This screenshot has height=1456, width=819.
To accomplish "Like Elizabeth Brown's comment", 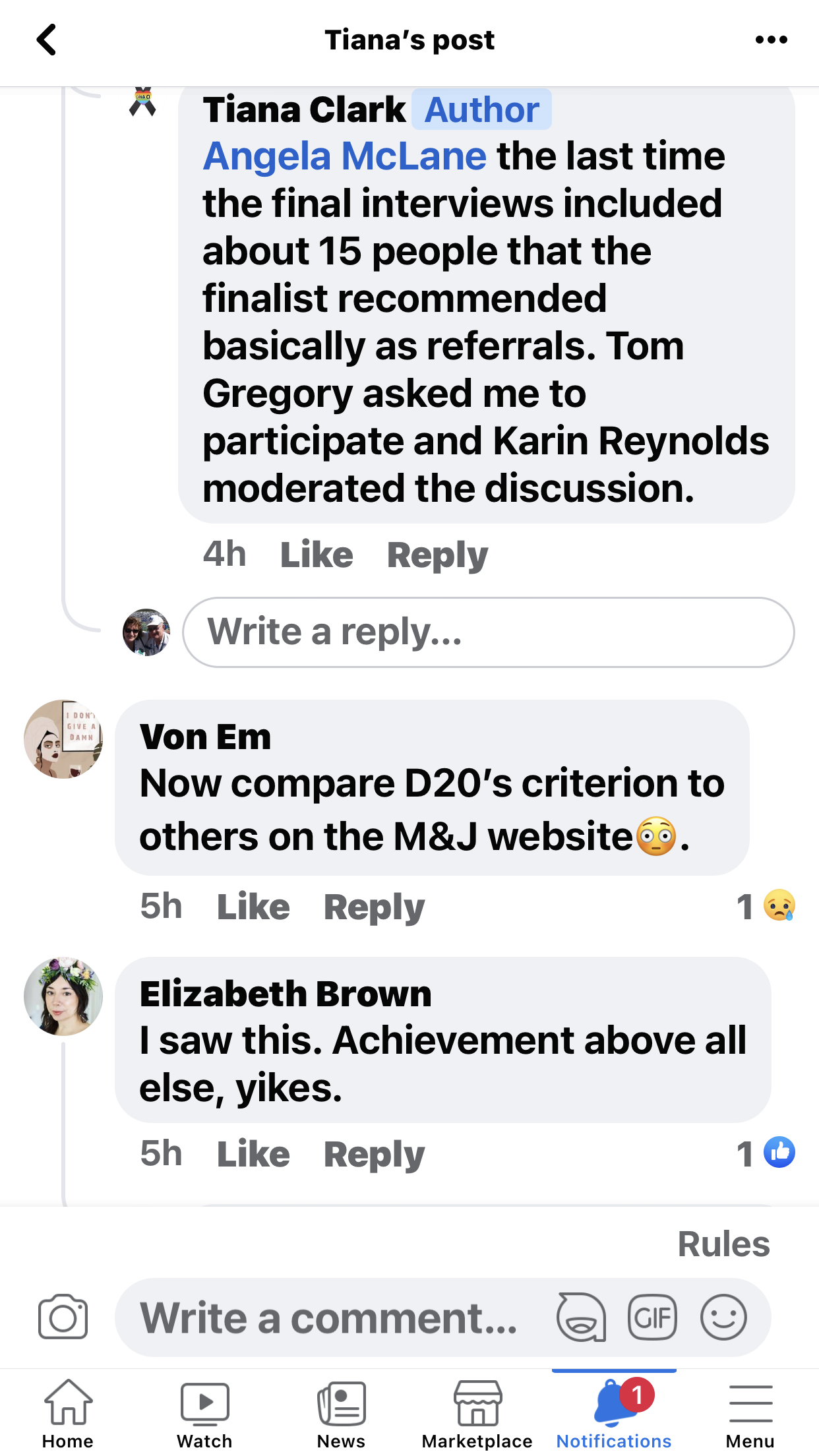I will click(x=253, y=1154).
